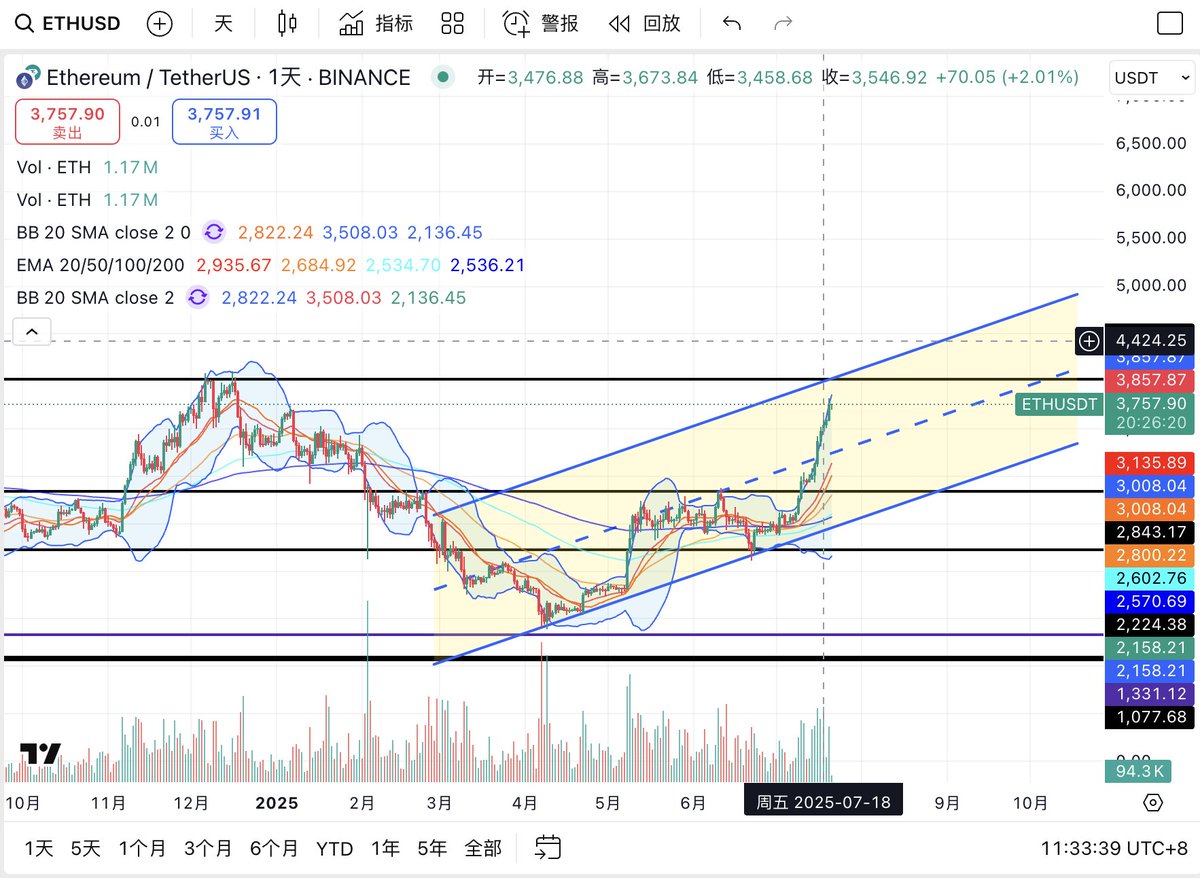1200x878 pixels.
Task: Click the 周五 2025-07-18 date label
Action: pos(823,802)
